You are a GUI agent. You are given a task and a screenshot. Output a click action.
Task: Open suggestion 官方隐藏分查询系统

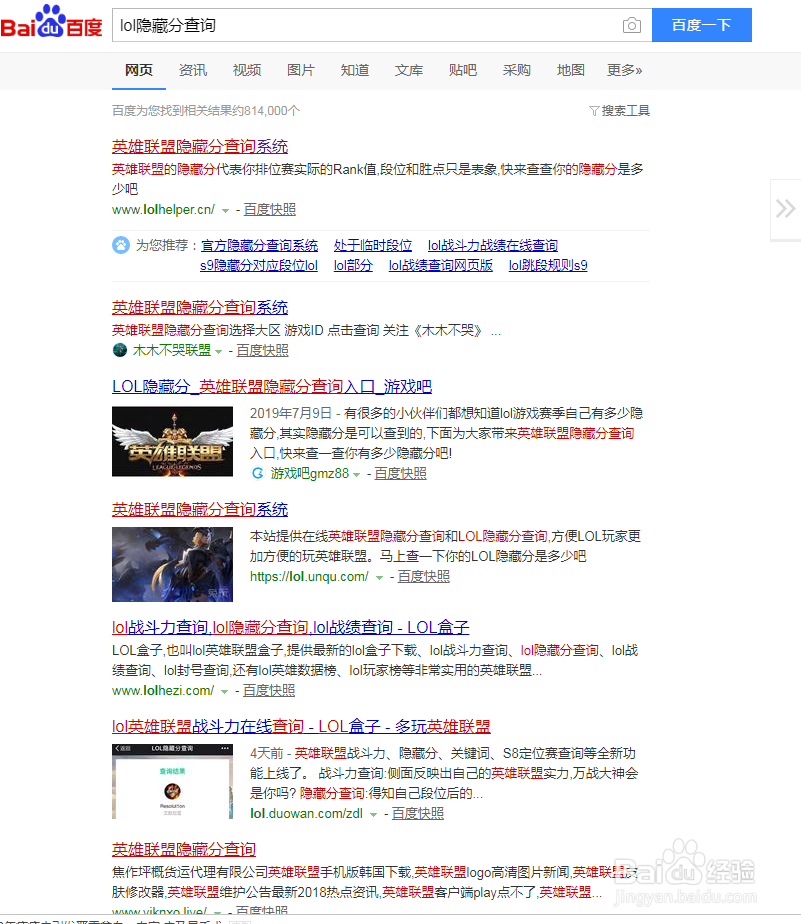pyautogui.click(x=259, y=245)
